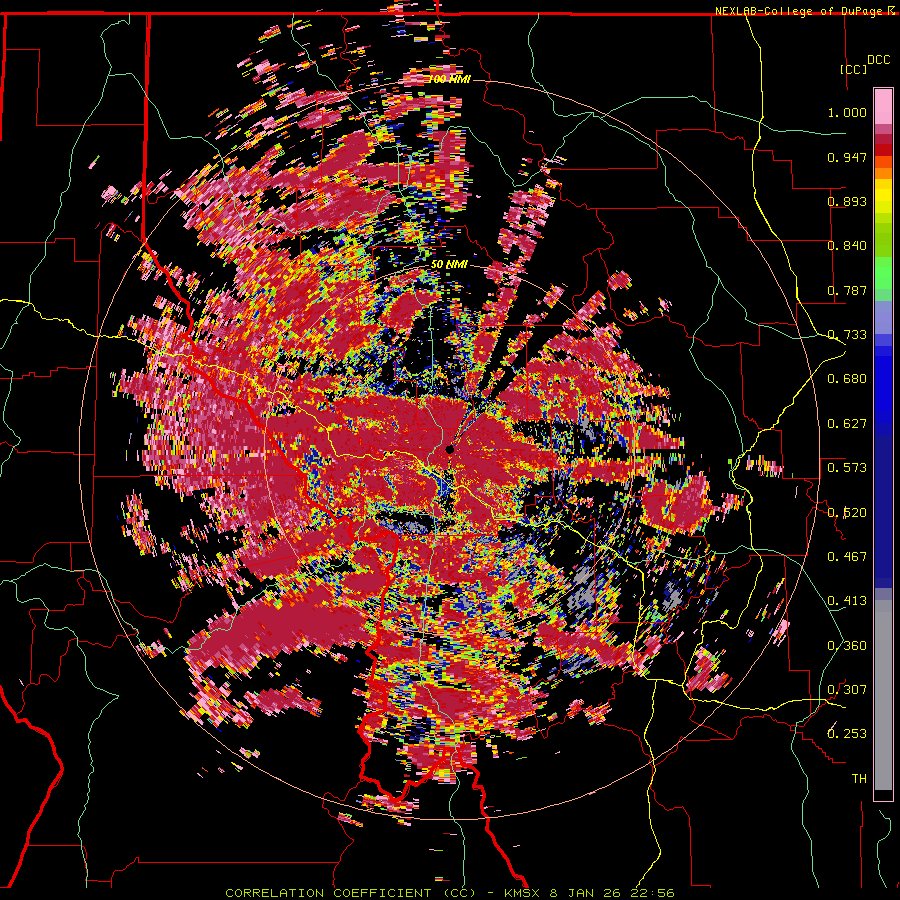The image size is (900, 900).
Task: Click the Correlation Coefficient KMSX caption text
Action: point(449,893)
